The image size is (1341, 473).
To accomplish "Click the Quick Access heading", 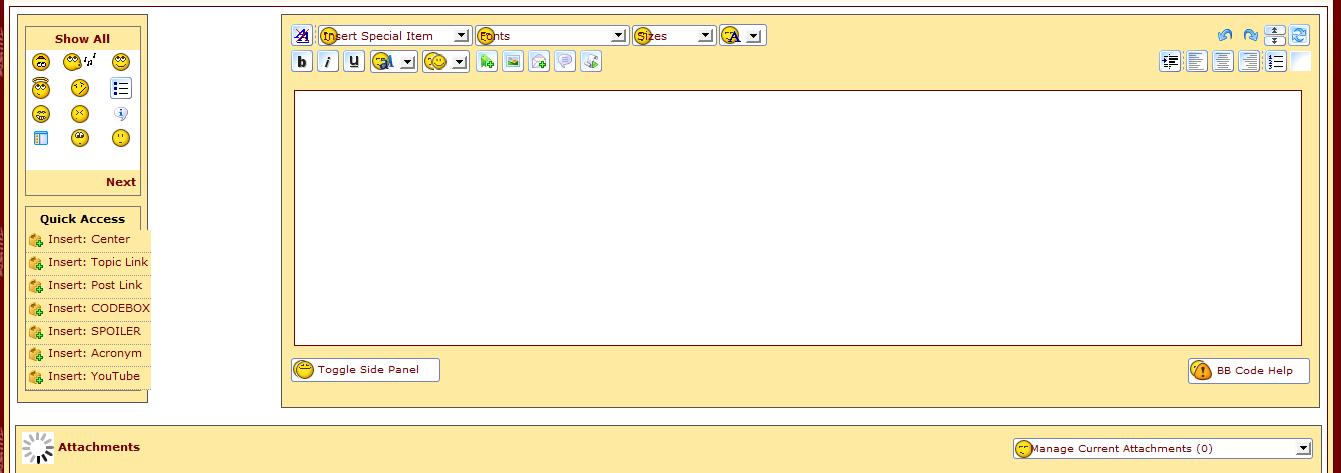I will click(x=83, y=219).
